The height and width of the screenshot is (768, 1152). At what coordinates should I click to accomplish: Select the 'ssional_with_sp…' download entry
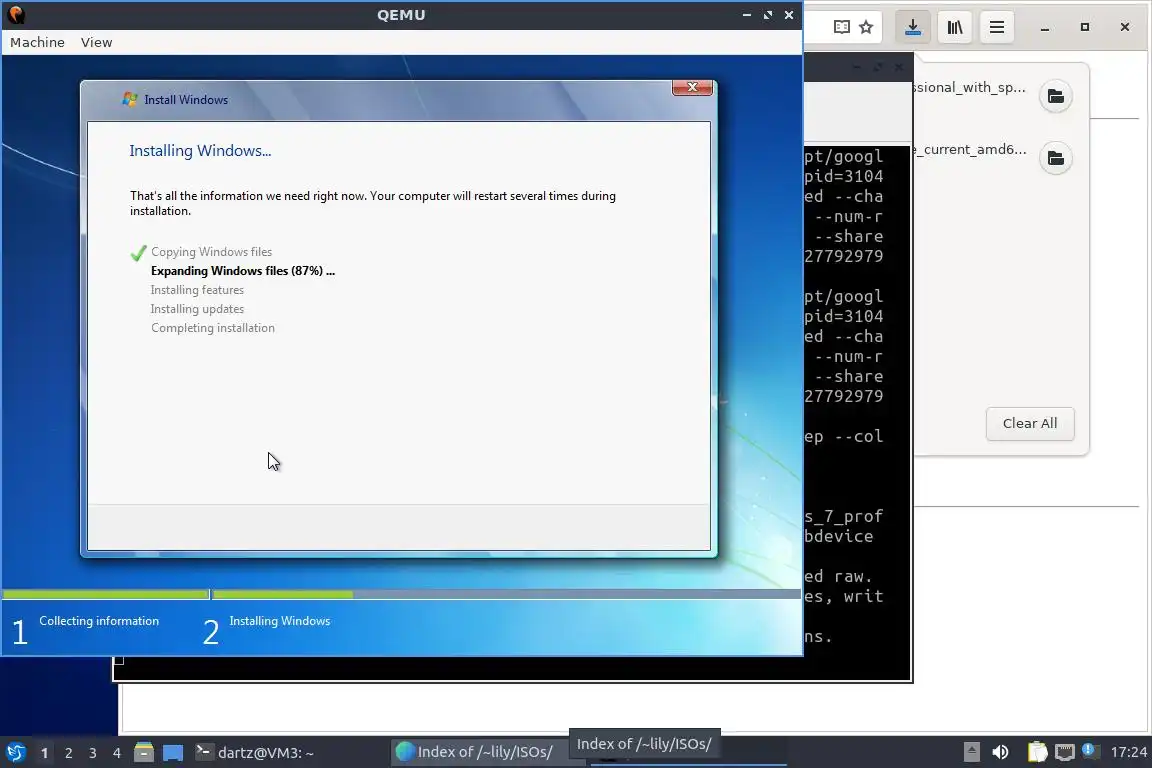969,87
